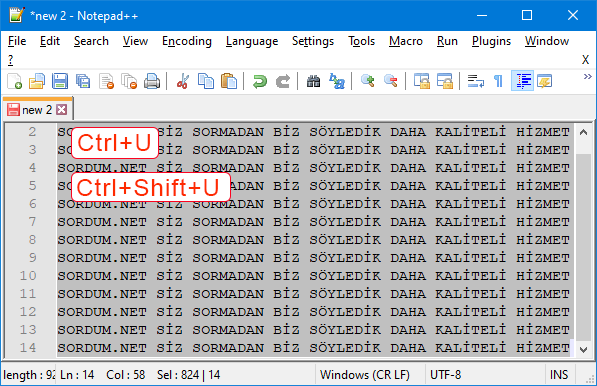Click SORDUM.NET text on line 12
The width and height of the screenshot is (597, 386).
[102, 312]
